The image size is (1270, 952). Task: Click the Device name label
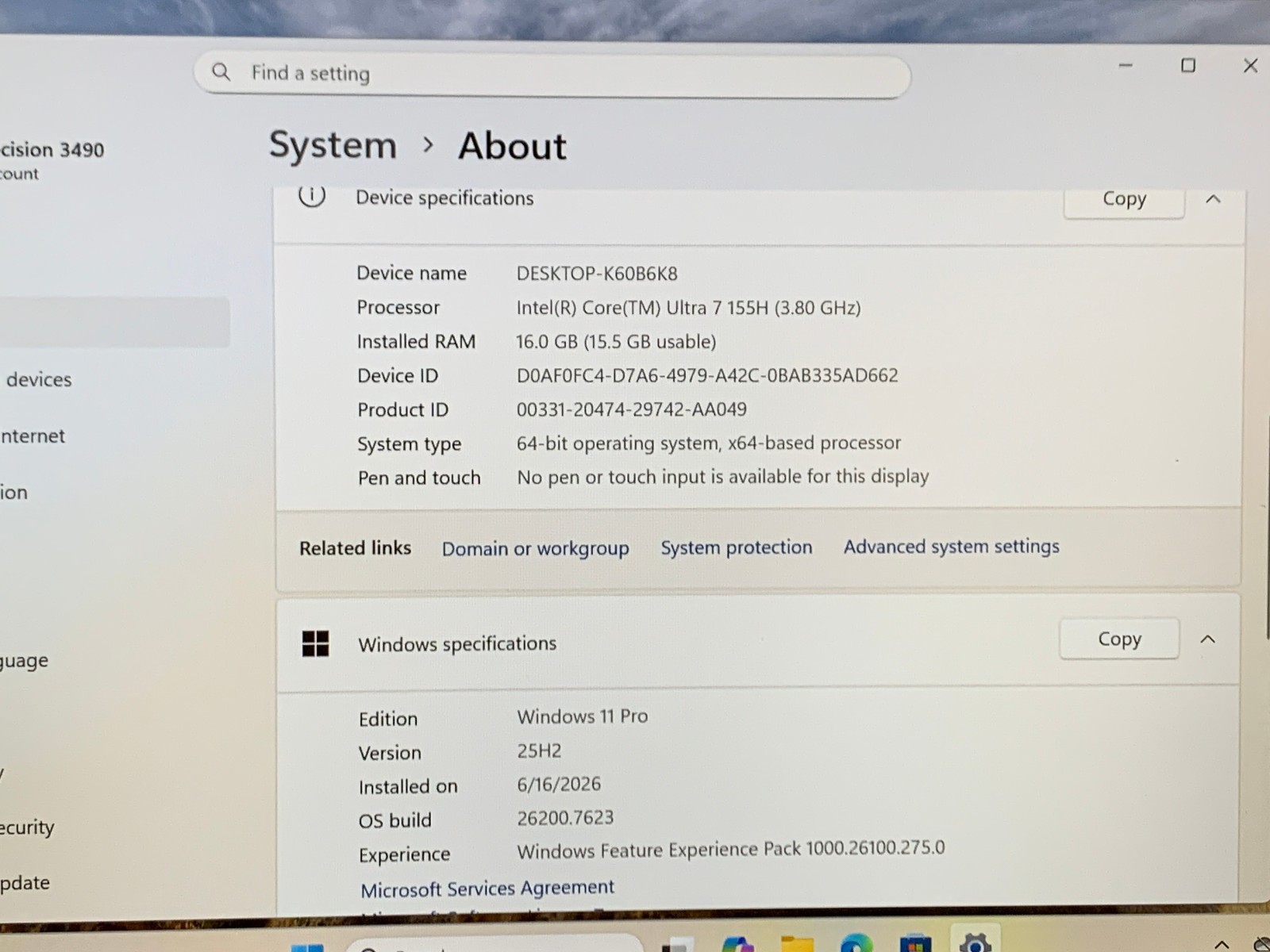pyautogui.click(x=411, y=274)
